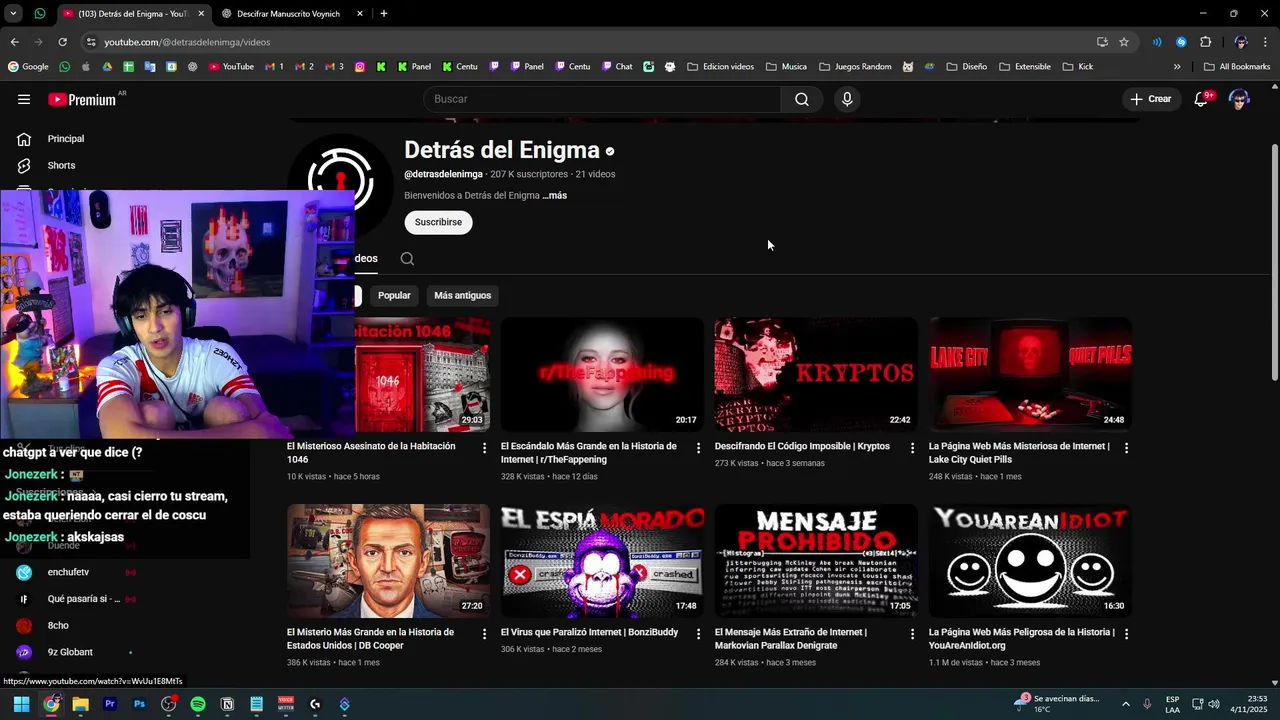Go to Principal in the sidebar

click(66, 139)
